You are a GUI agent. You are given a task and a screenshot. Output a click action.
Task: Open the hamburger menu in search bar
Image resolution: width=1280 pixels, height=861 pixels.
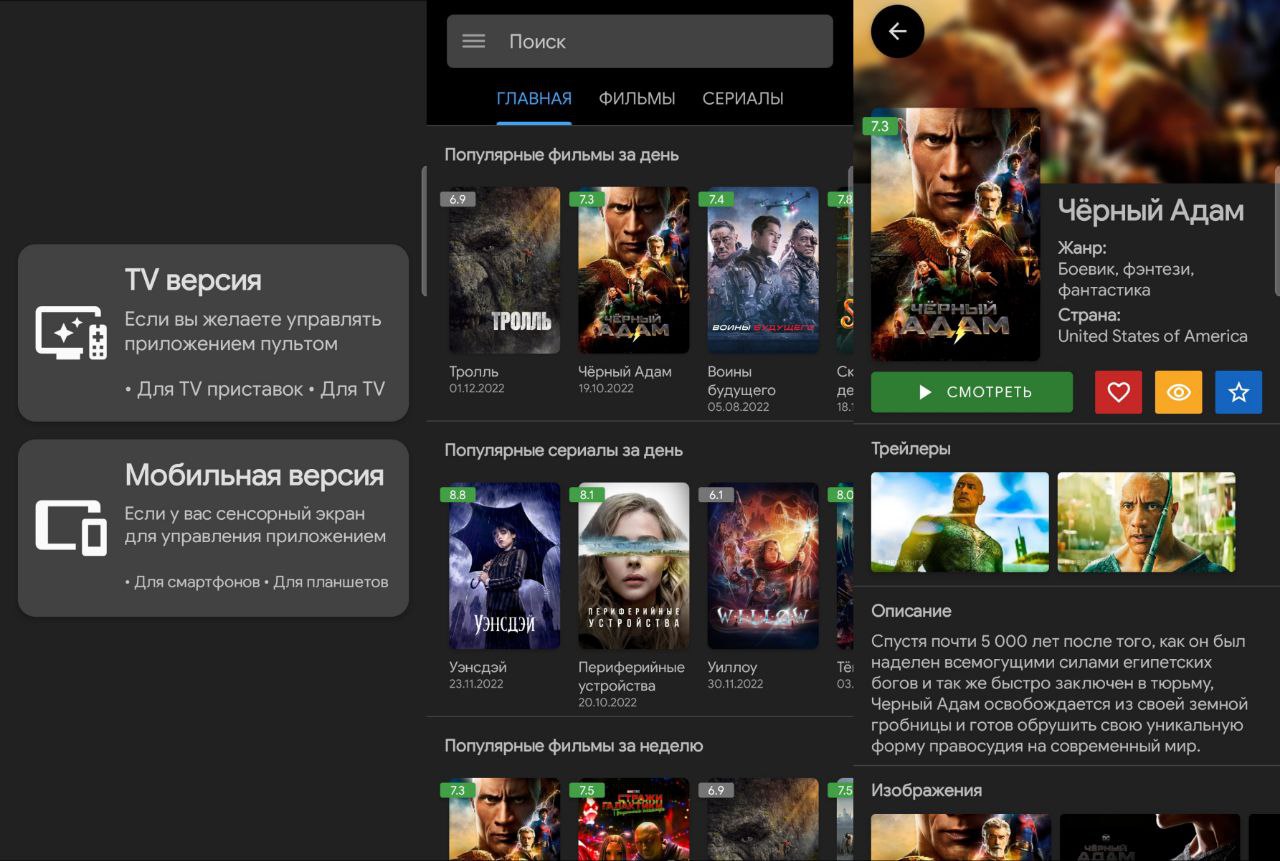point(474,41)
